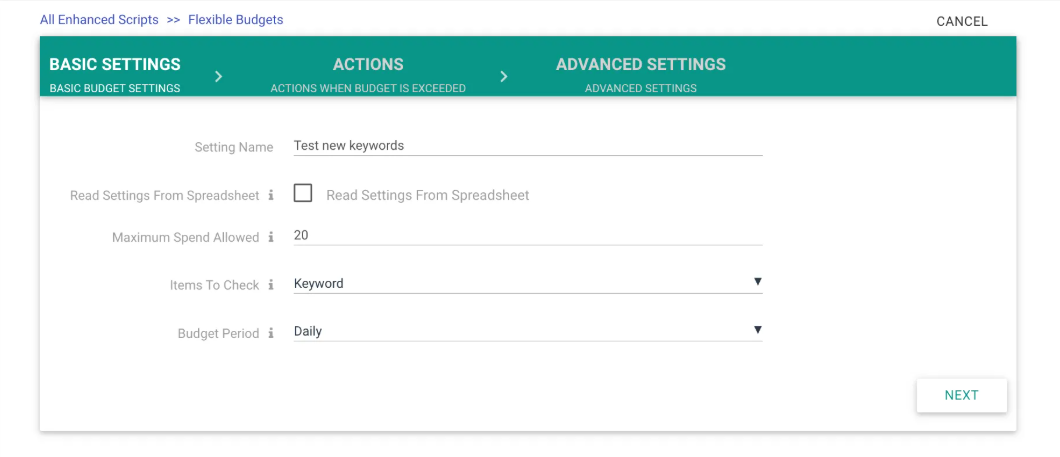Click chevron arrow before Advanced Settings step
Image resolution: width=1060 pixels, height=457 pixels.
(504, 76)
